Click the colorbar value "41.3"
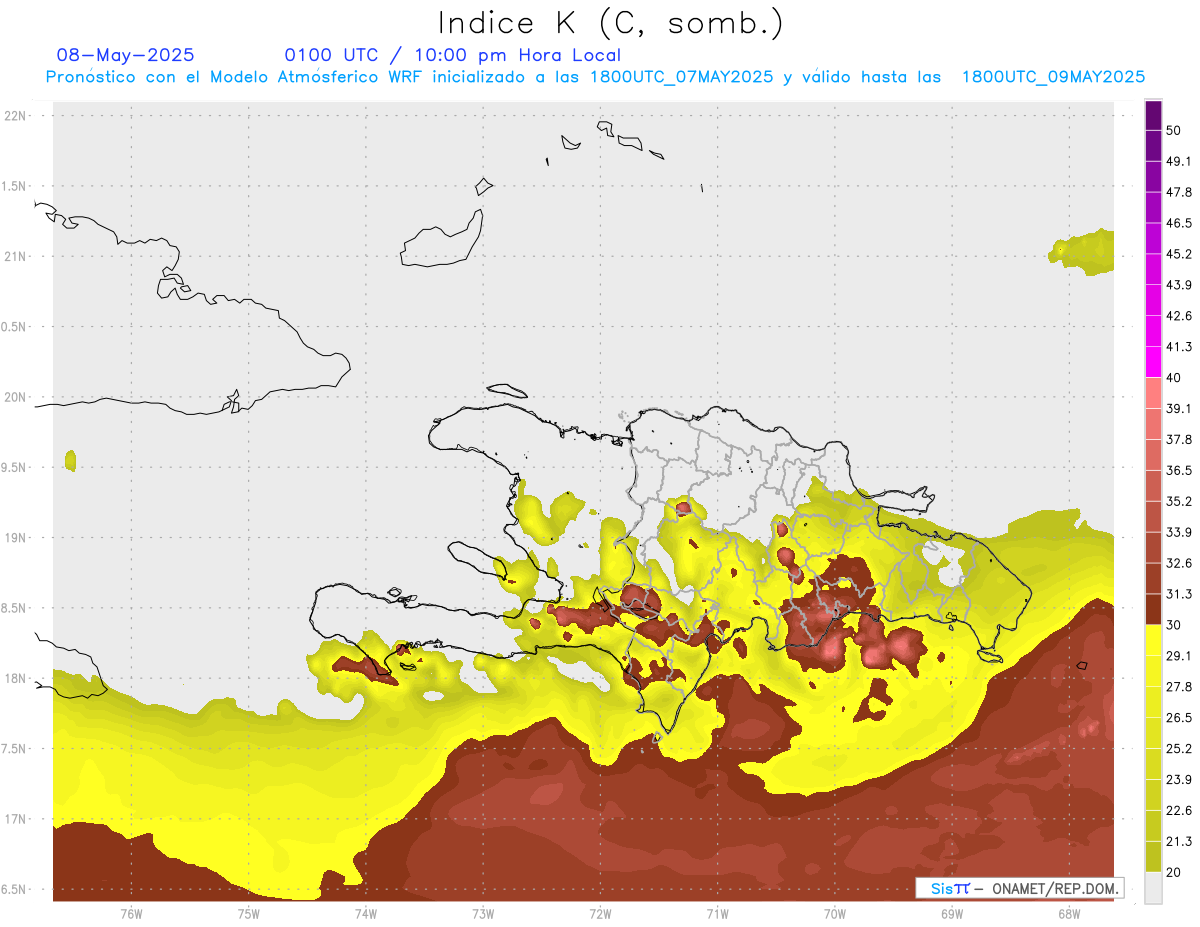The height and width of the screenshot is (927, 1200). point(1179,347)
